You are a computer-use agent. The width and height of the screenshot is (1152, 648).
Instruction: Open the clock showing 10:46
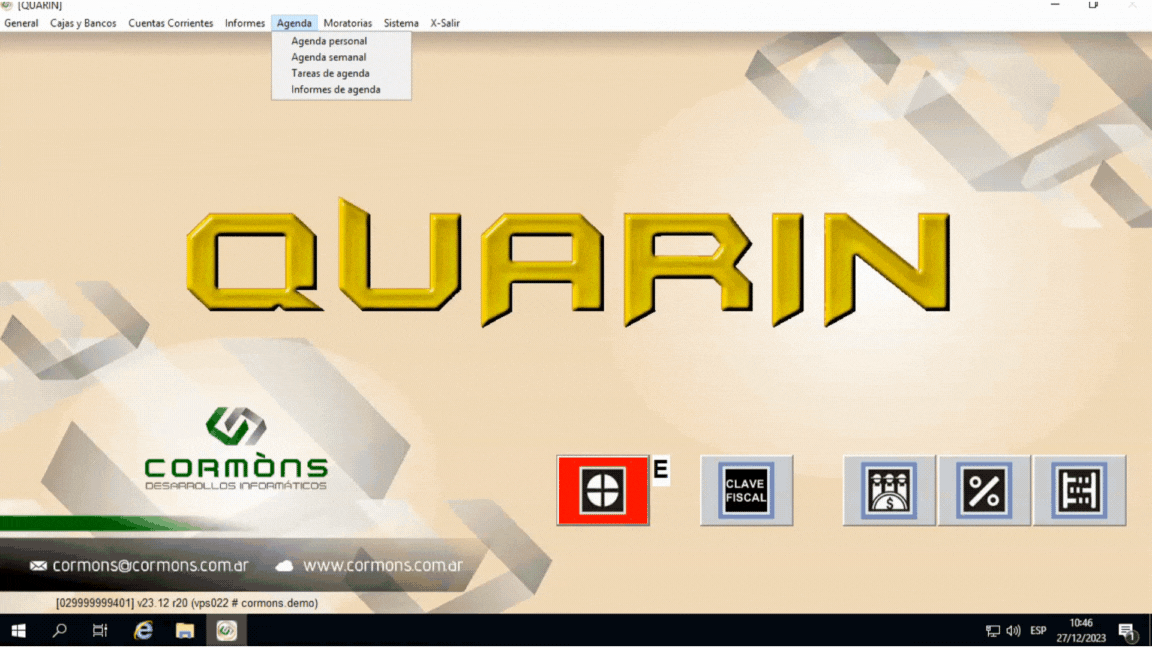click(x=1081, y=631)
